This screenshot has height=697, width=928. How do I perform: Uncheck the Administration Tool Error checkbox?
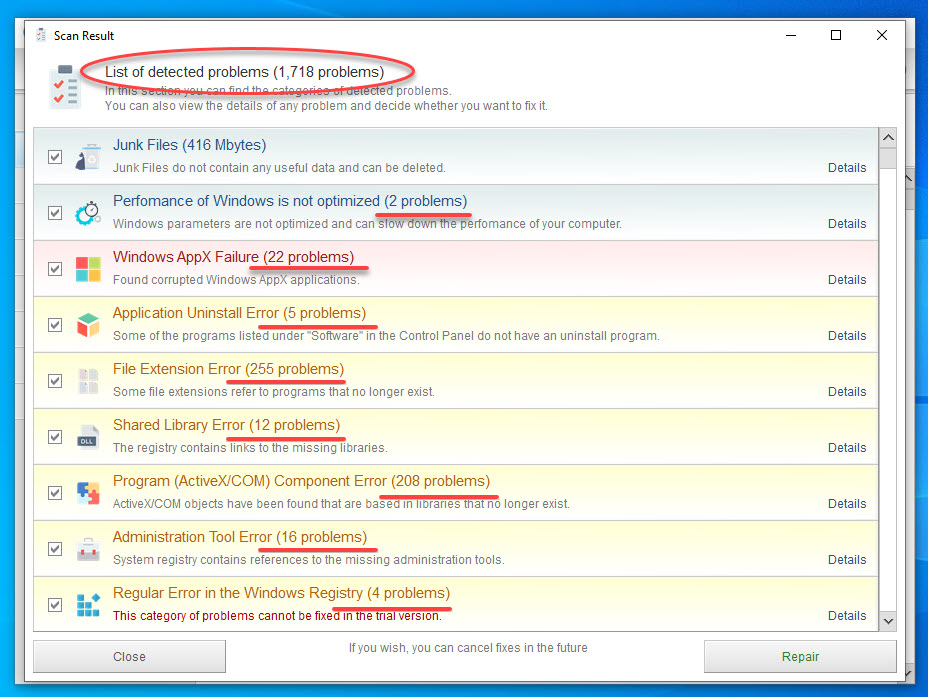coord(55,549)
